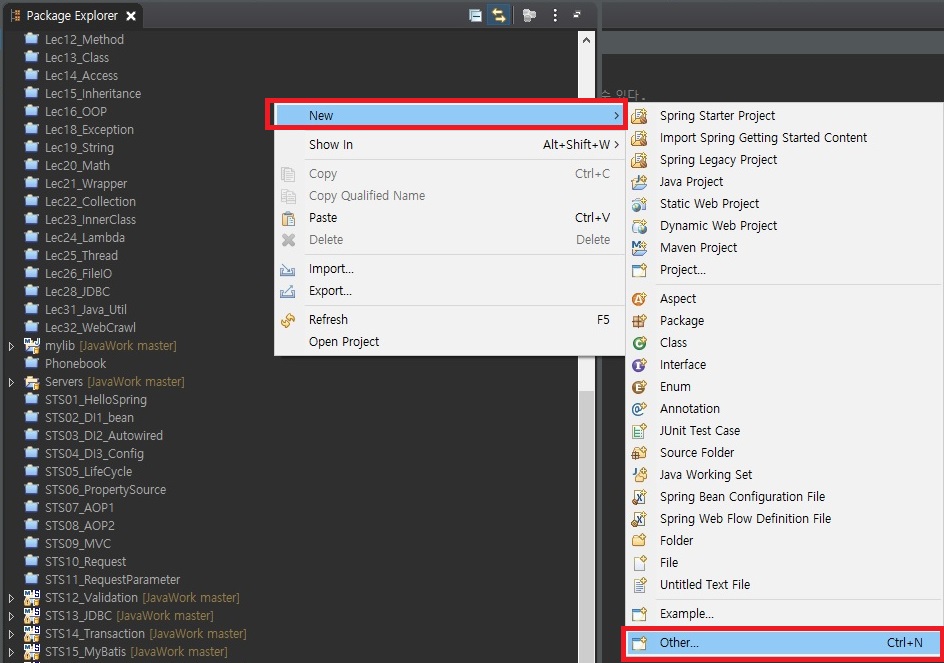Click the Interface icon
The height and width of the screenshot is (663, 944).
[639, 365]
